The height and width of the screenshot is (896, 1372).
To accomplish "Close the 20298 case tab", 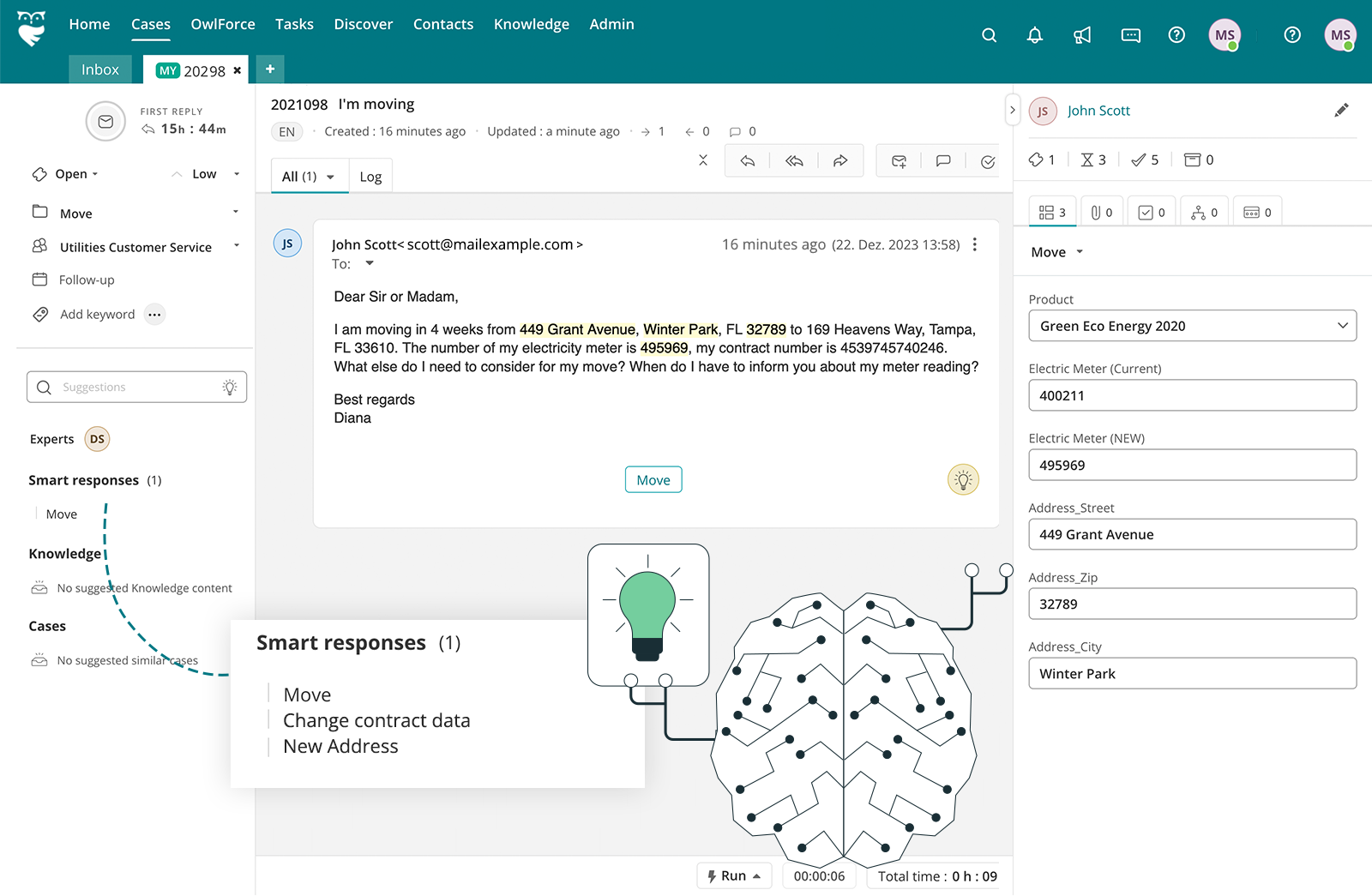I will pos(238,70).
